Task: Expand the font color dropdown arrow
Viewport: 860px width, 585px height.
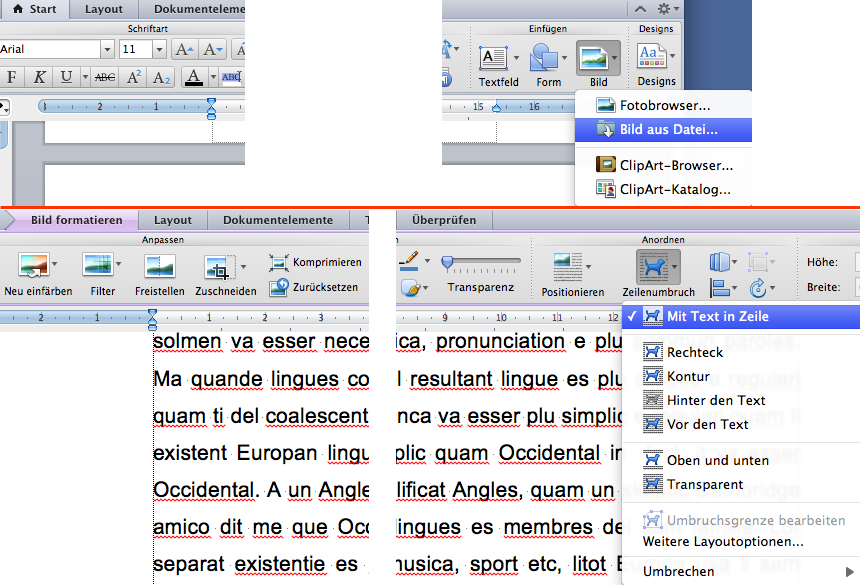Action: [x=211, y=77]
